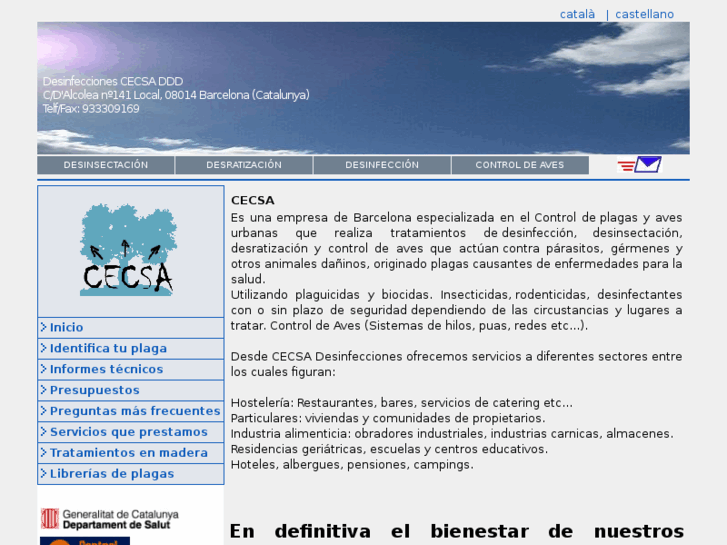Open the CONTROL DE AVES tab
Screen dimensions: 727x545
pyautogui.click(x=520, y=165)
